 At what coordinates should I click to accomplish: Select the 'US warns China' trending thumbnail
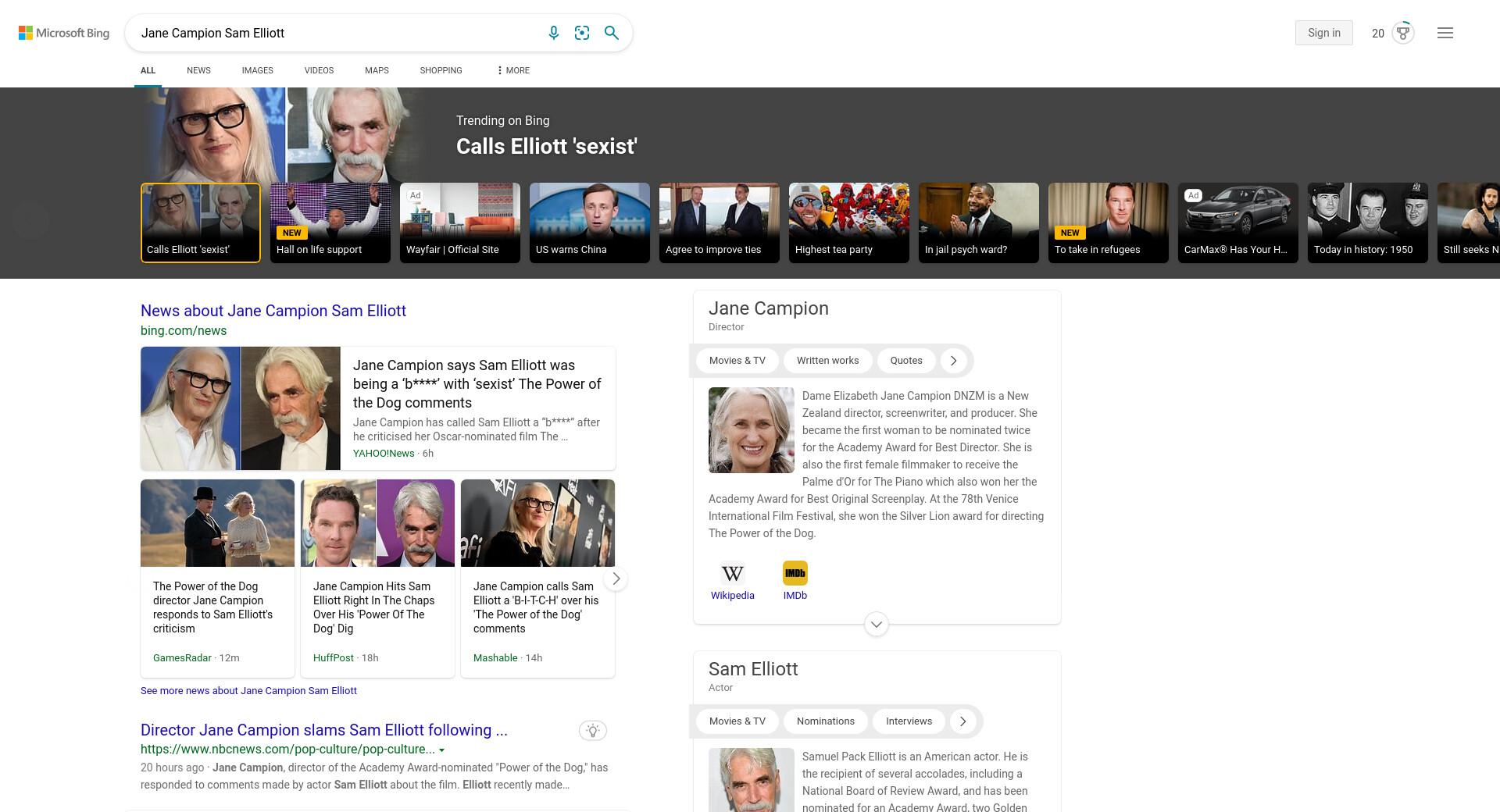click(x=590, y=223)
